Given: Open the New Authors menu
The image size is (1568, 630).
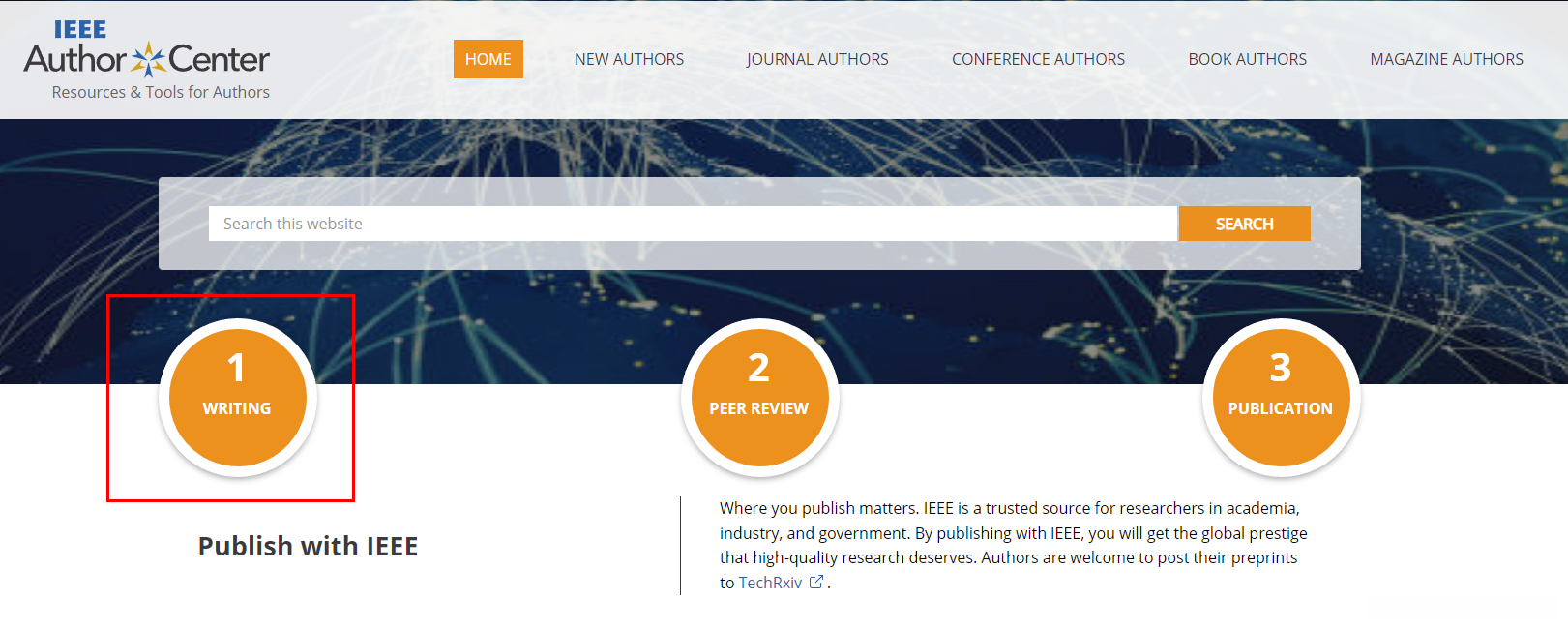Looking at the screenshot, I should click(x=629, y=59).
